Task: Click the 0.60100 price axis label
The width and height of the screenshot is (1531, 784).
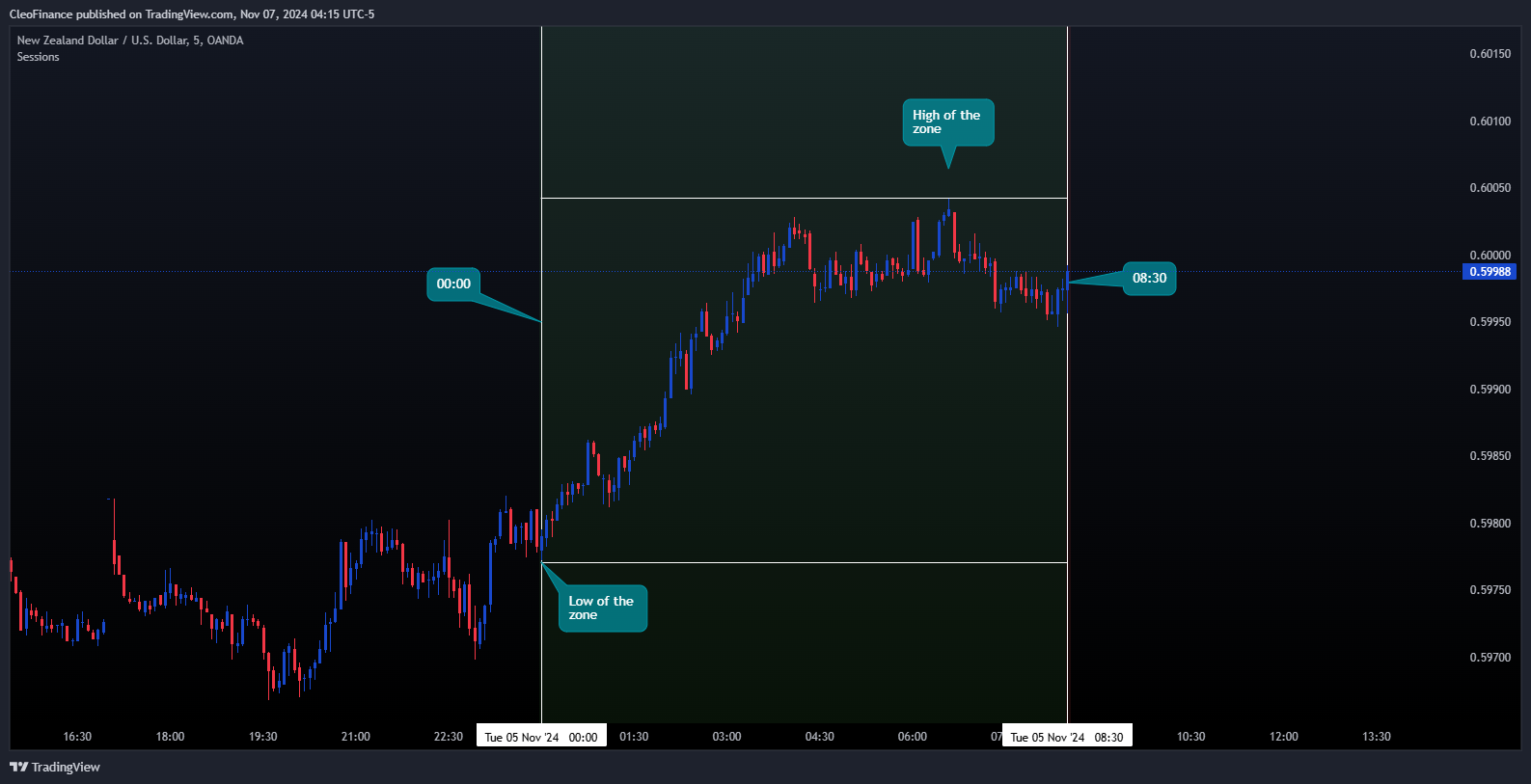Action: 1490,122
